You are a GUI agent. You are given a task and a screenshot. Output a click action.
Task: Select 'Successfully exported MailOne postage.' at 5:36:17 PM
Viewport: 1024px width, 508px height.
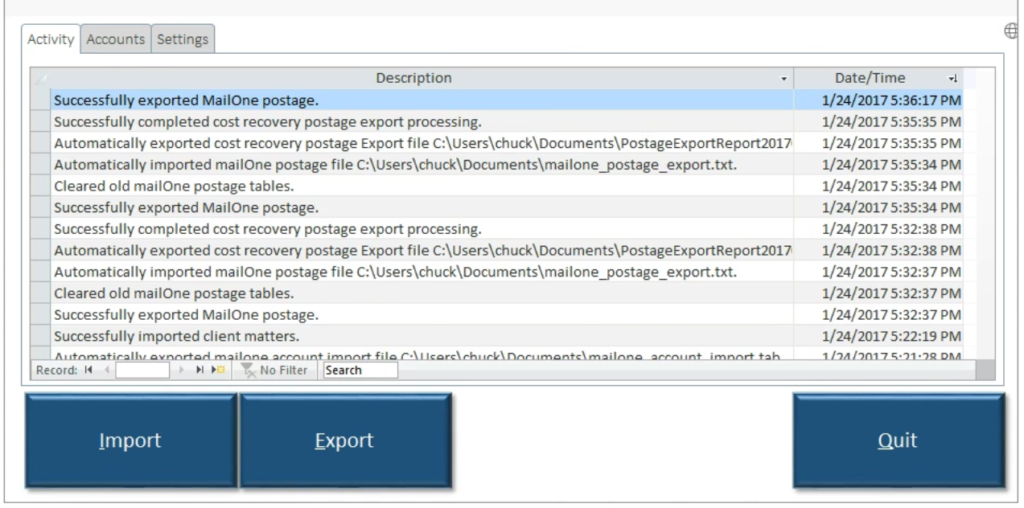click(422, 100)
